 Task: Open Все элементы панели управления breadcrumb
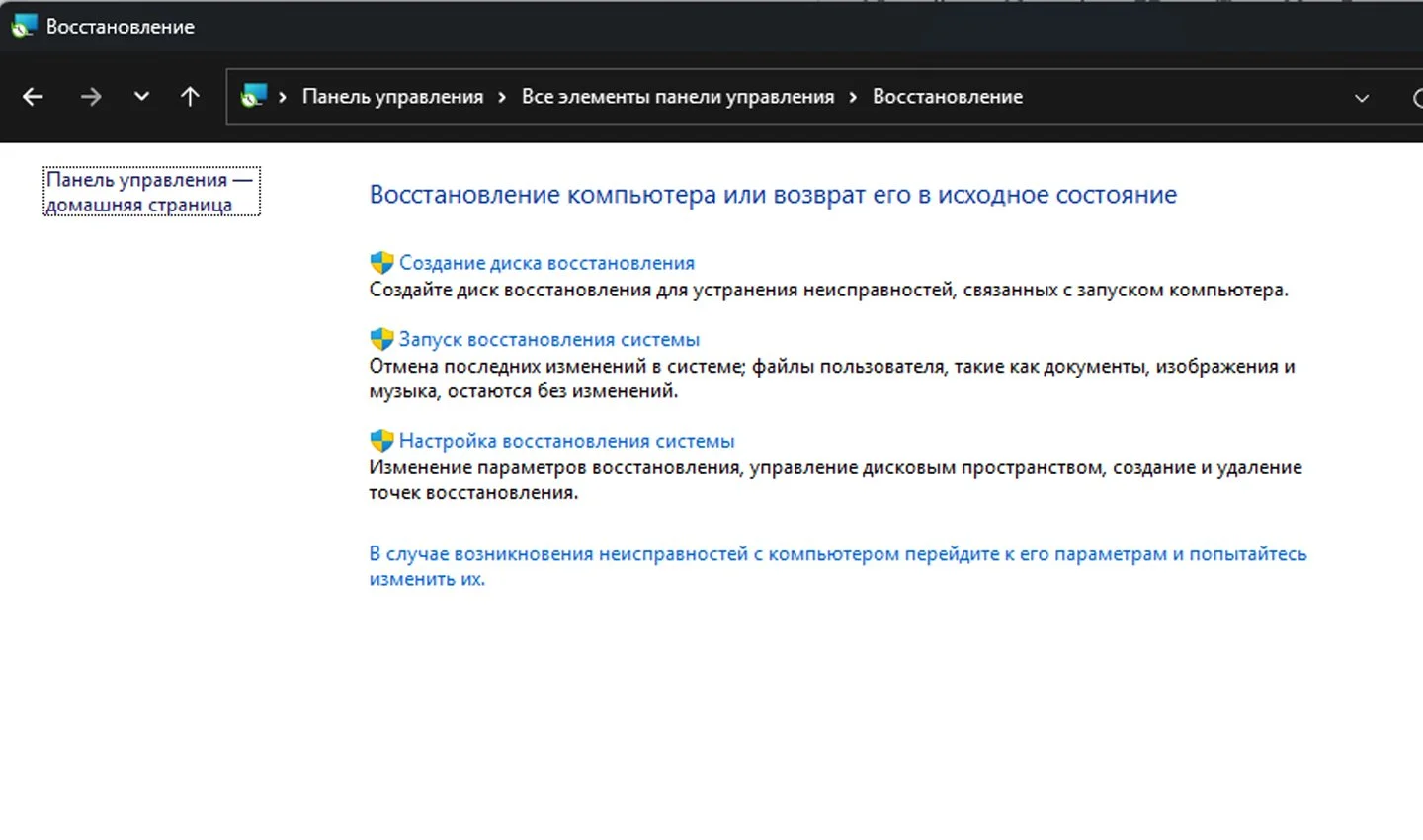pyautogui.click(x=678, y=97)
